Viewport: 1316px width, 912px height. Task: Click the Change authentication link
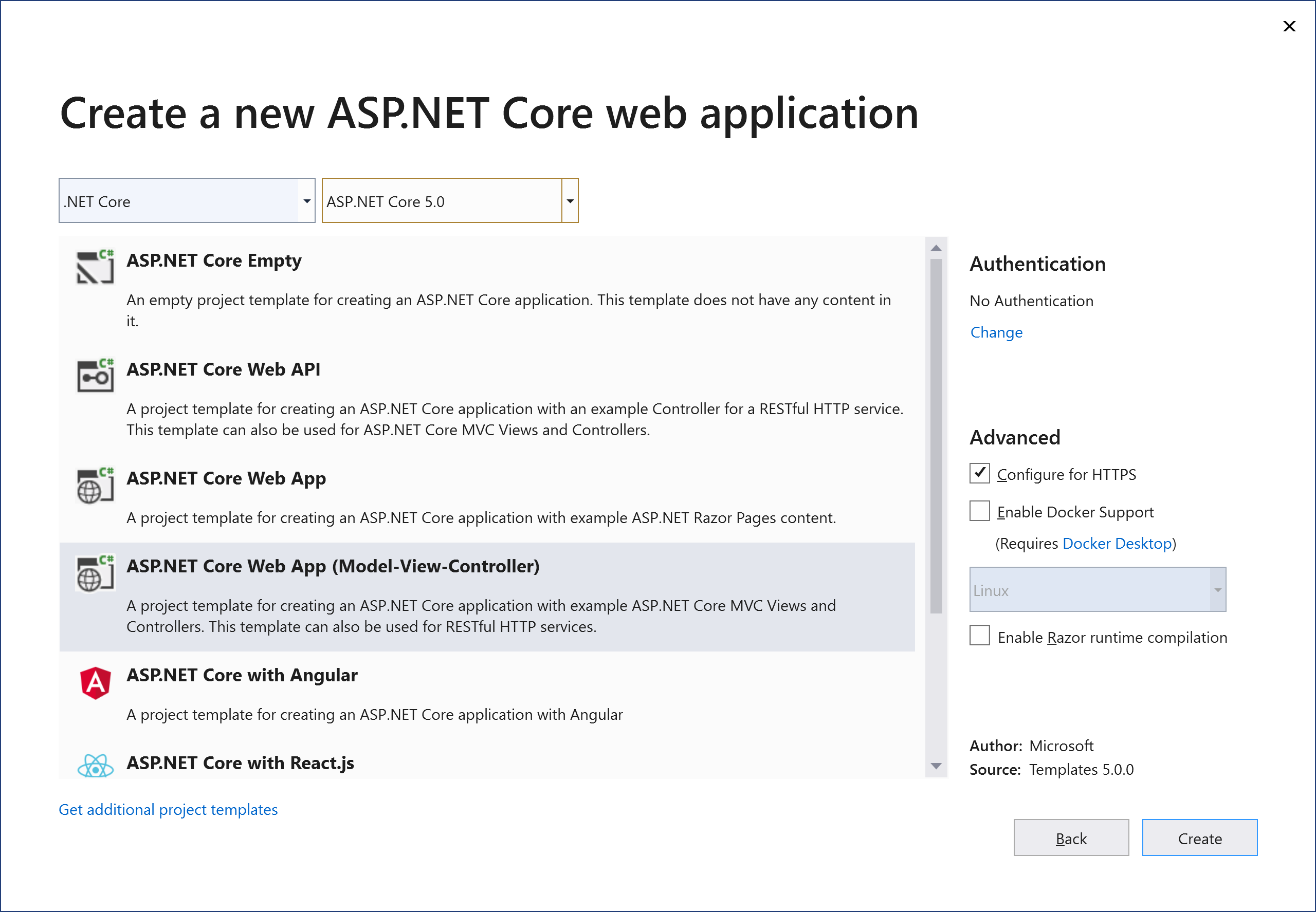pyautogui.click(x=996, y=332)
